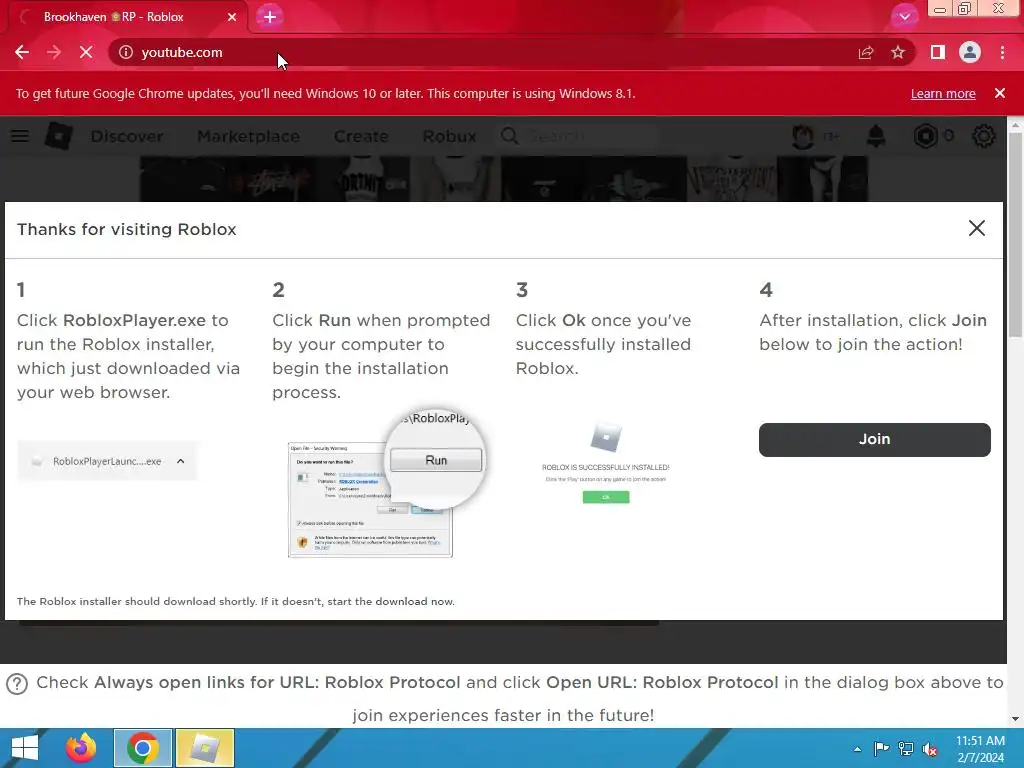This screenshot has width=1024, height=768.
Task: Click the Roblox installed OK illustration
Action: pyautogui.click(x=606, y=498)
